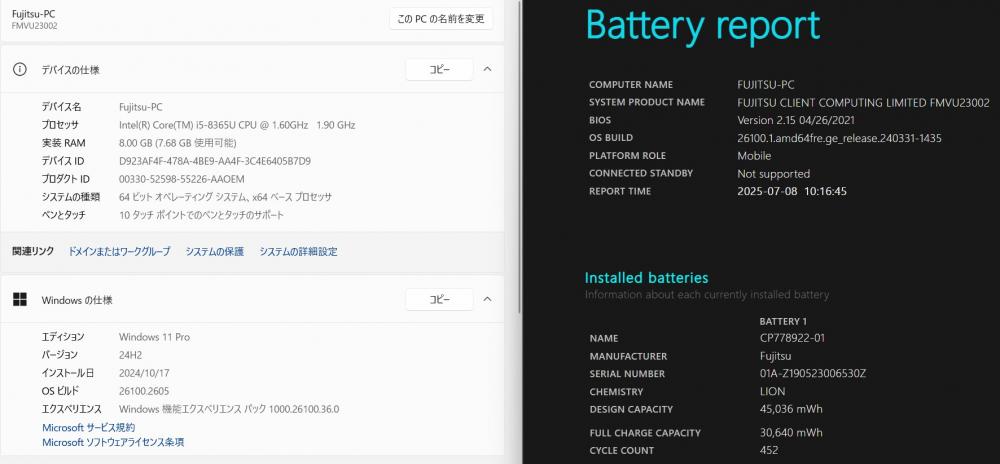Viewport: 1000px width, 464px height.
Task: Select the version 24H2 value
Action: [133, 354]
